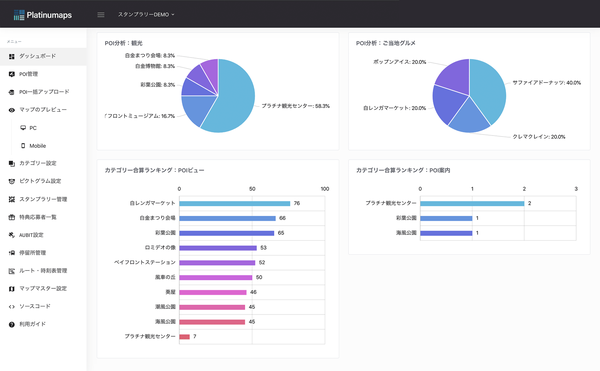
Task: Click the 白レンガマーケット bar showing 76
Action: [x=235, y=203]
